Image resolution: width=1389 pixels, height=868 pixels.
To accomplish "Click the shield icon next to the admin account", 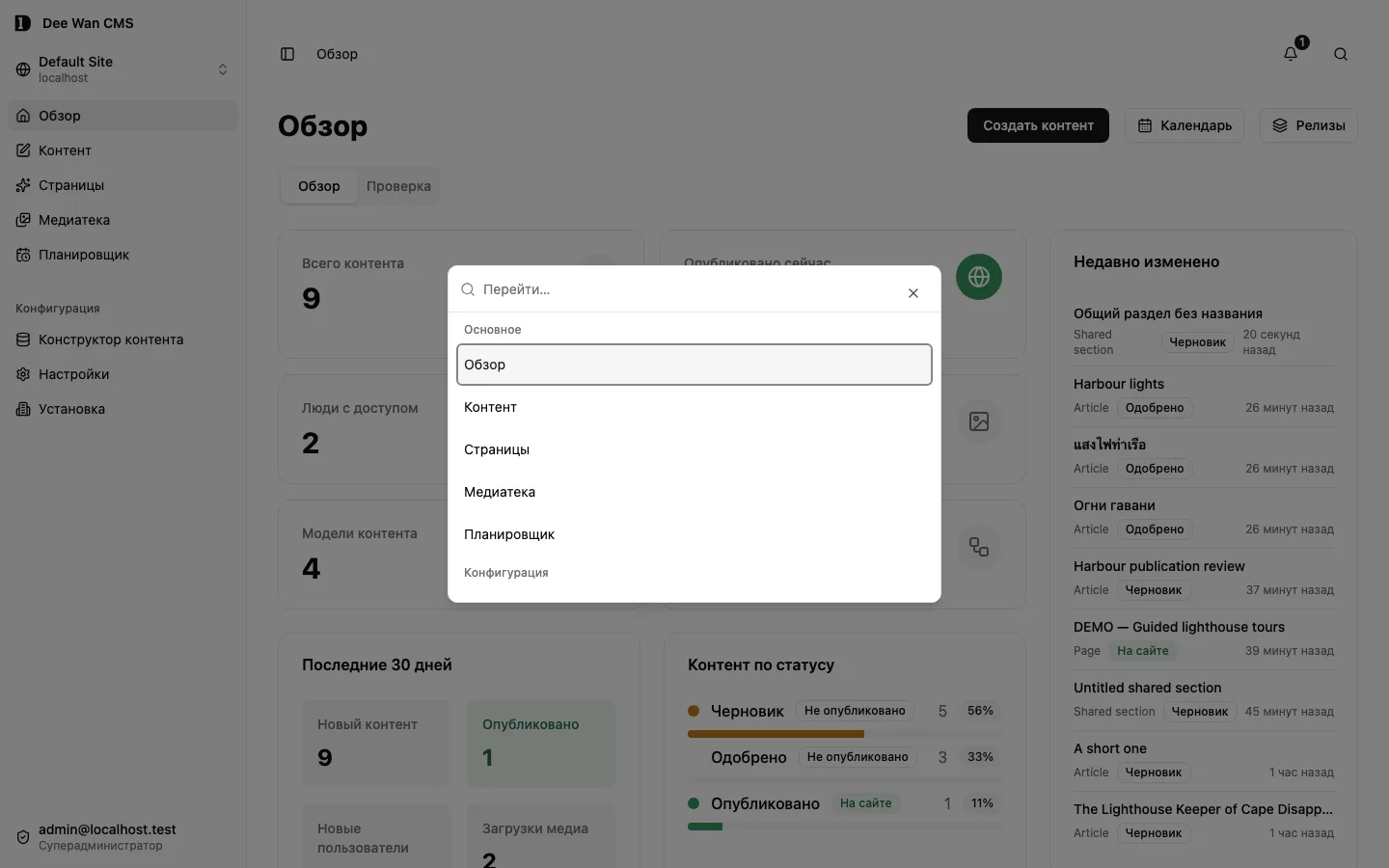I will pos(23,837).
